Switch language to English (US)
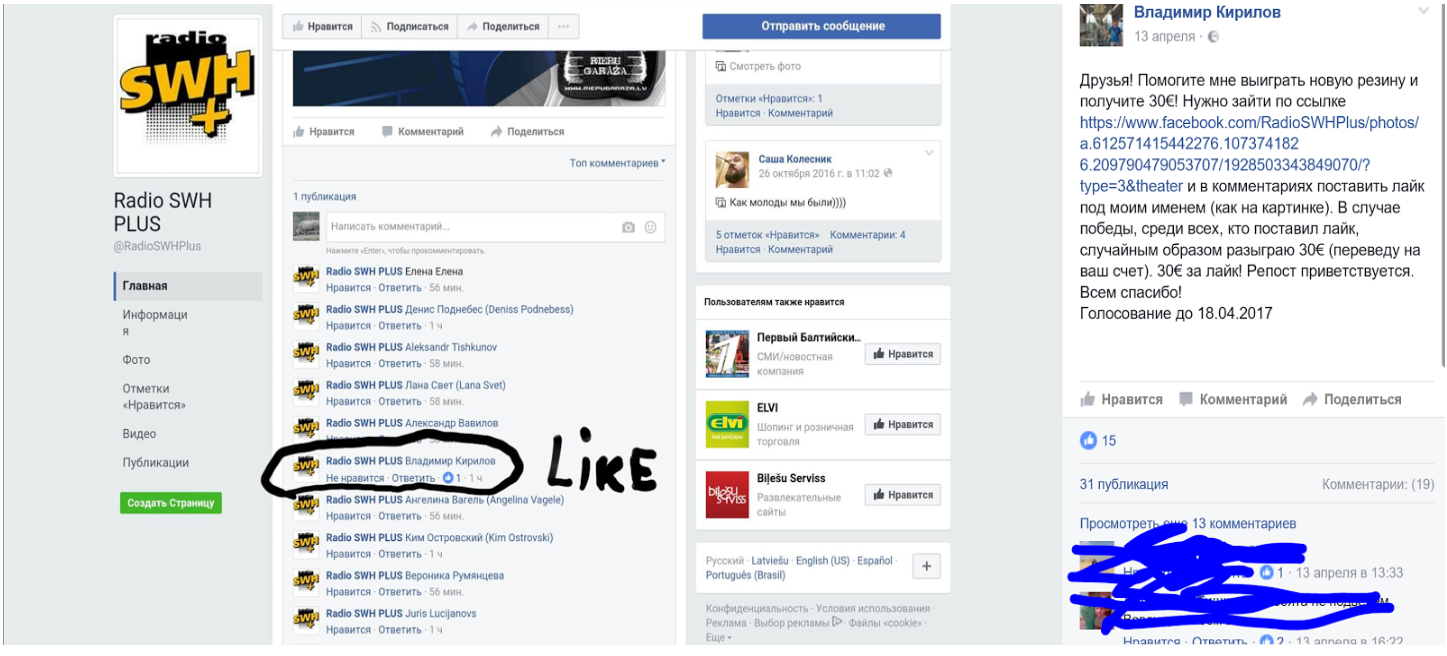 [x=823, y=561]
